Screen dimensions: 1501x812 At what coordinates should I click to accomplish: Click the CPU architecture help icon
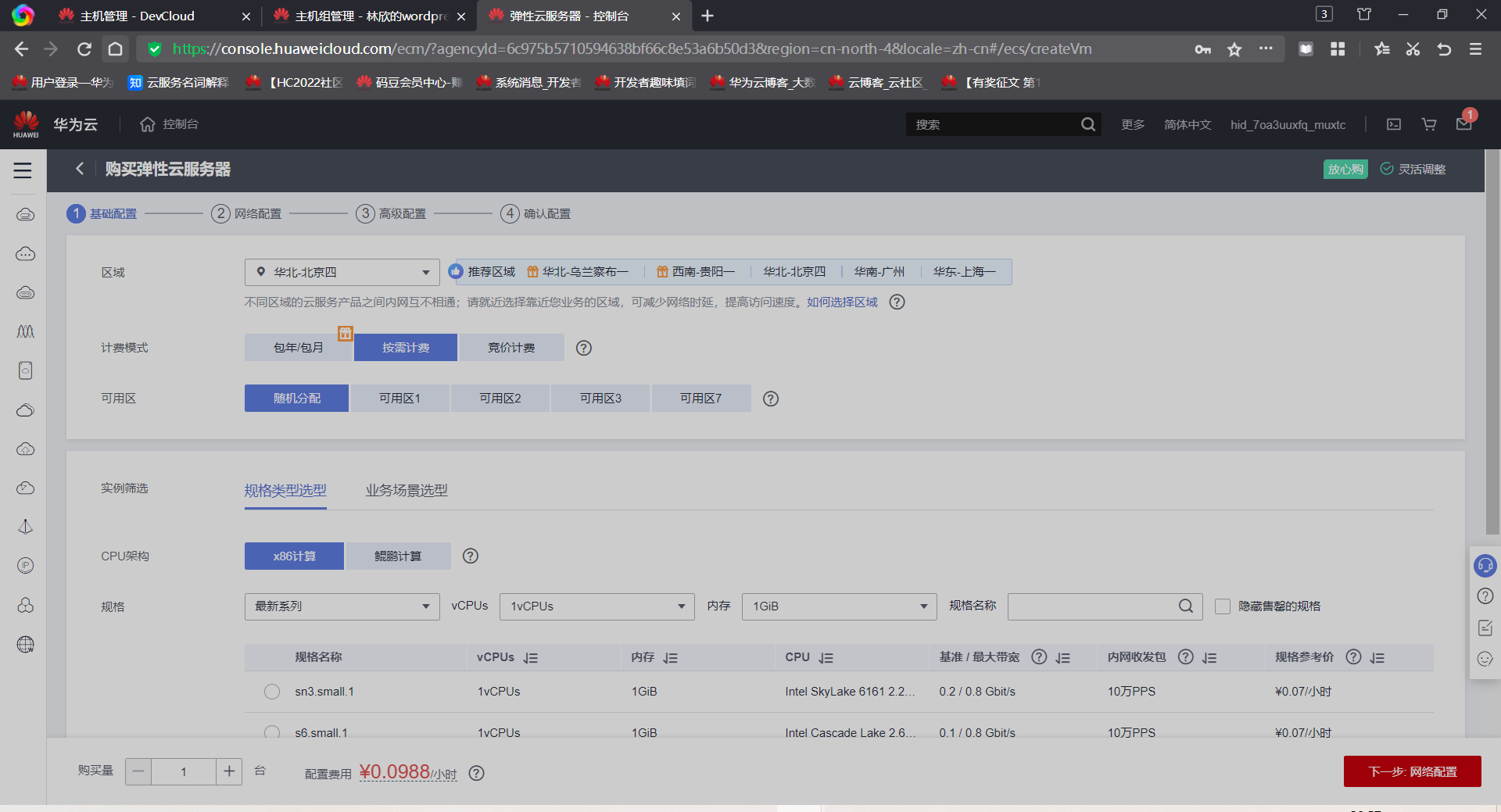471,556
